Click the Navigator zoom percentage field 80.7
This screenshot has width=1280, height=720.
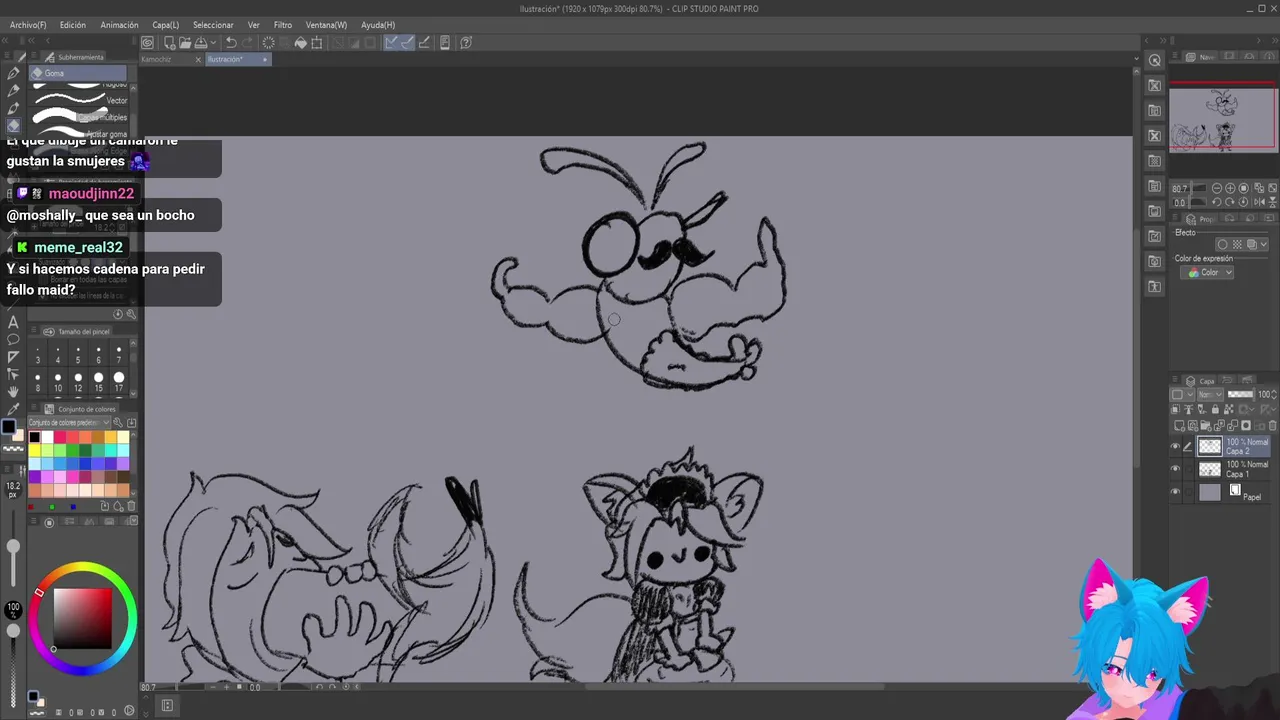click(x=1181, y=188)
